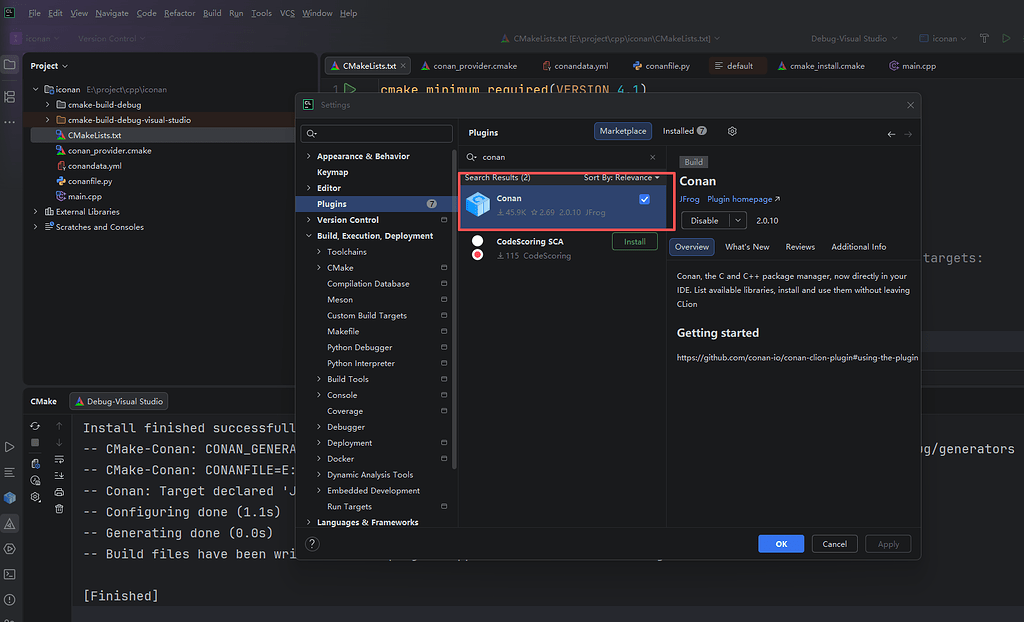This screenshot has width=1024, height=622.
Task: Switch to the main.cpp editor tab
Action: (x=912, y=66)
